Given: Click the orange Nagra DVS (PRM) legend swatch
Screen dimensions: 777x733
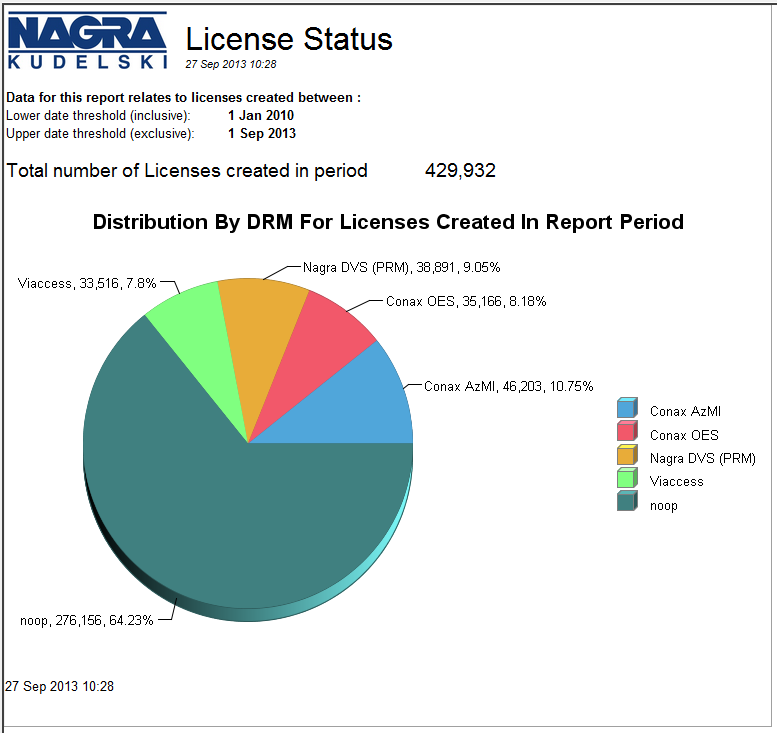Looking at the screenshot, I should [627, 457].
